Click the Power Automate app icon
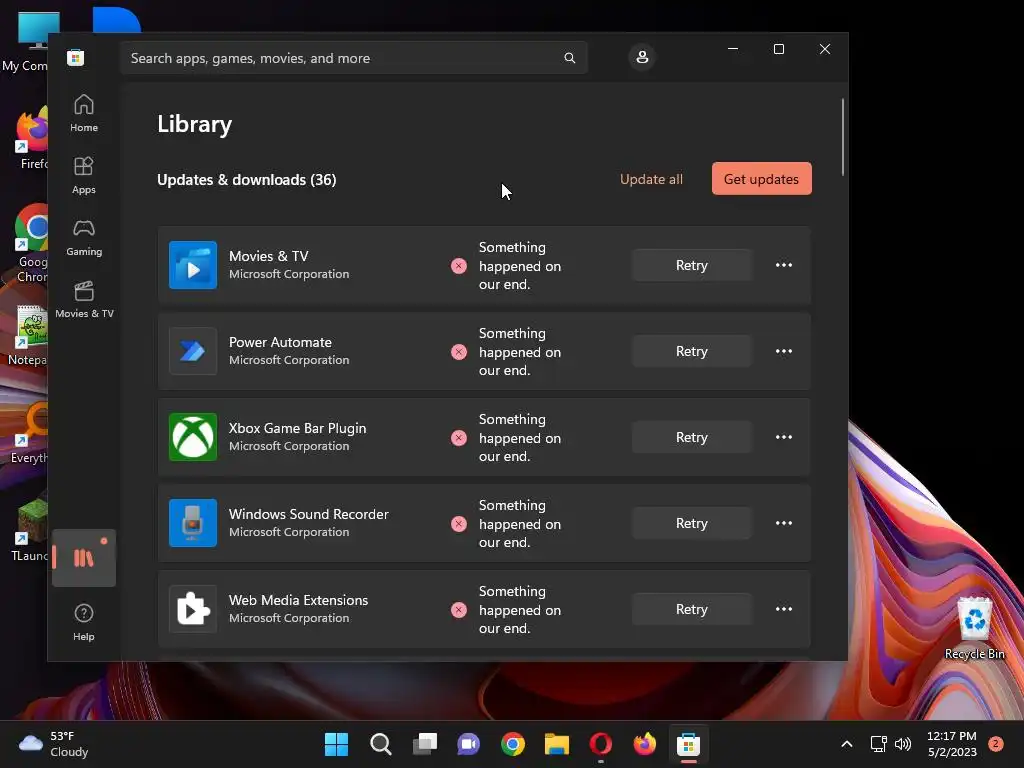 click(x=193, y=351)
